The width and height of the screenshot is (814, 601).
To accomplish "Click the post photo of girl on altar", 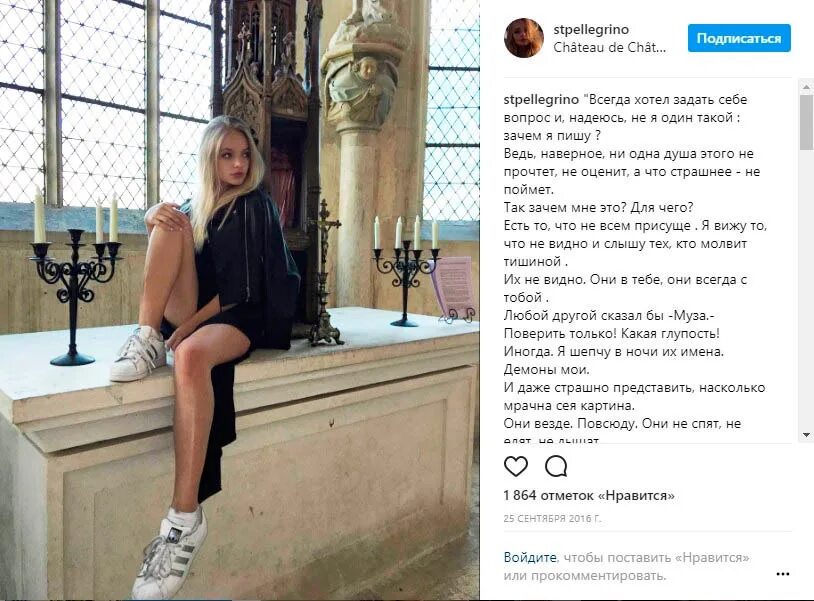I will point(239,300).
